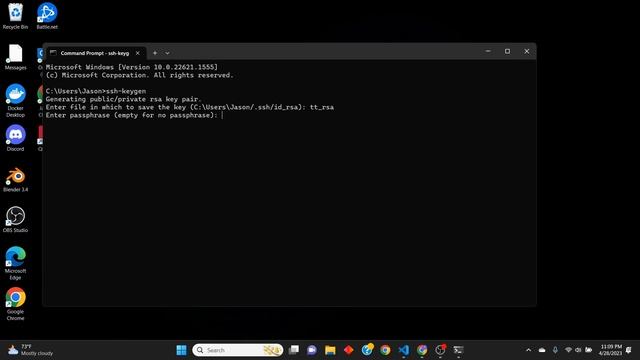Open the OneDrive cloud tray icon
The image size is (640, 360).
coord(542,350)
